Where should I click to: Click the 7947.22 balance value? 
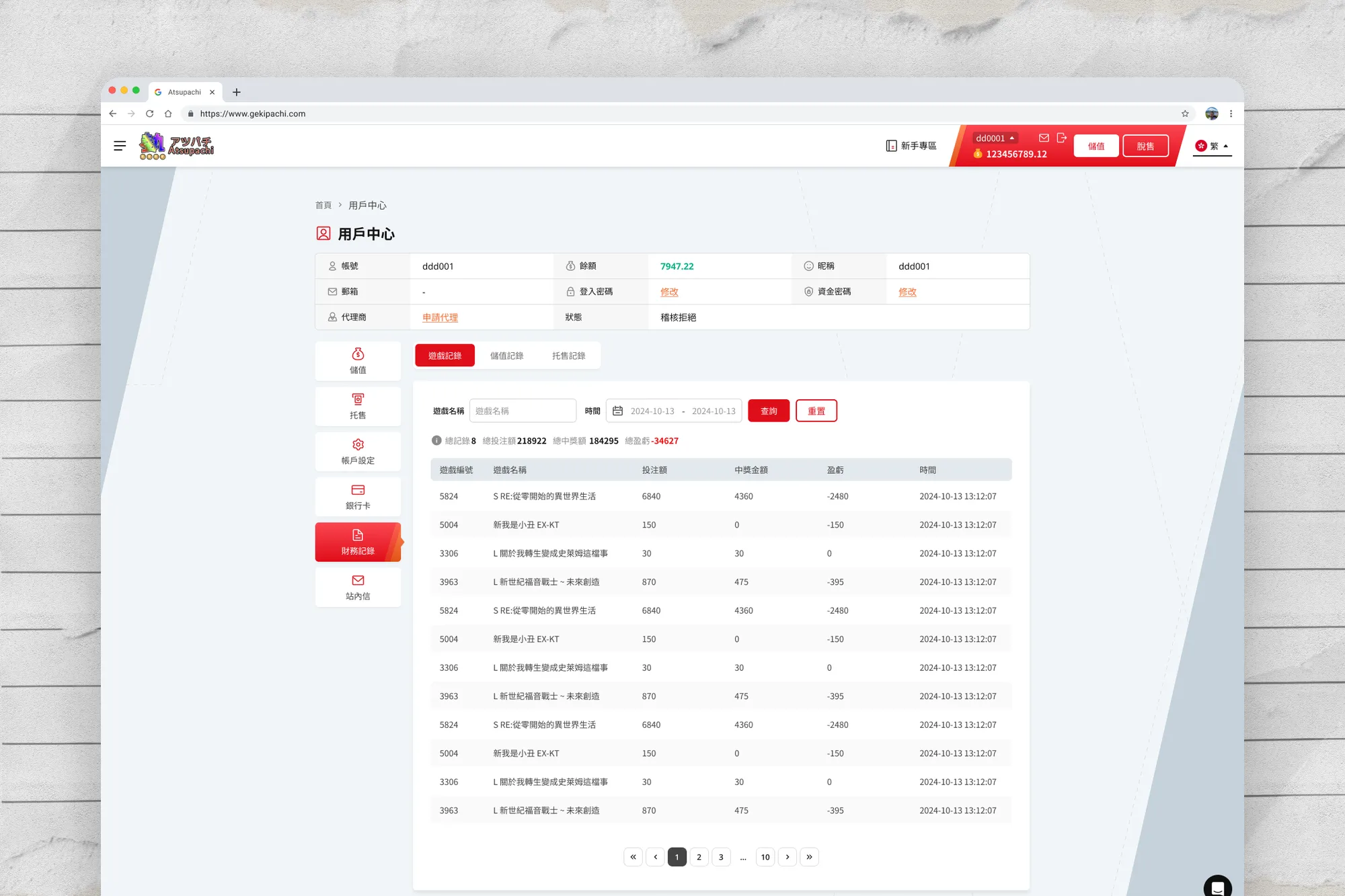(x=677, y=266)
